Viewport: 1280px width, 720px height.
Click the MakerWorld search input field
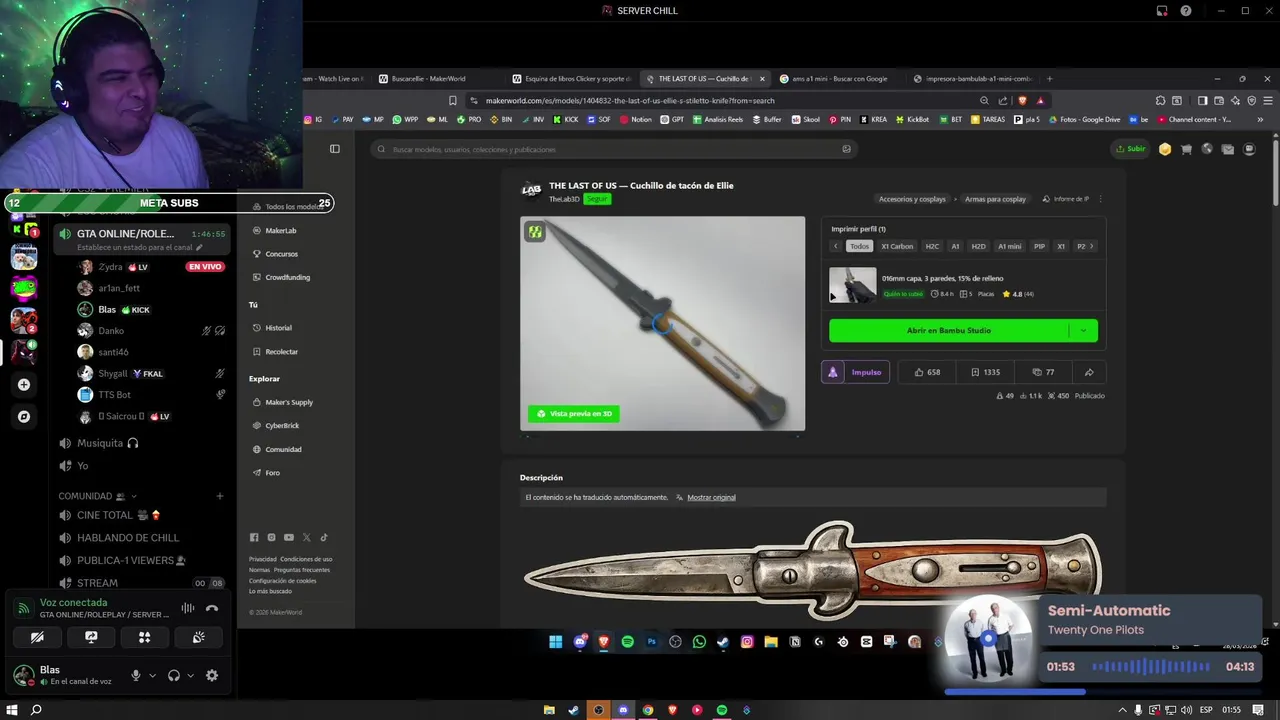(x=612, y=149)
